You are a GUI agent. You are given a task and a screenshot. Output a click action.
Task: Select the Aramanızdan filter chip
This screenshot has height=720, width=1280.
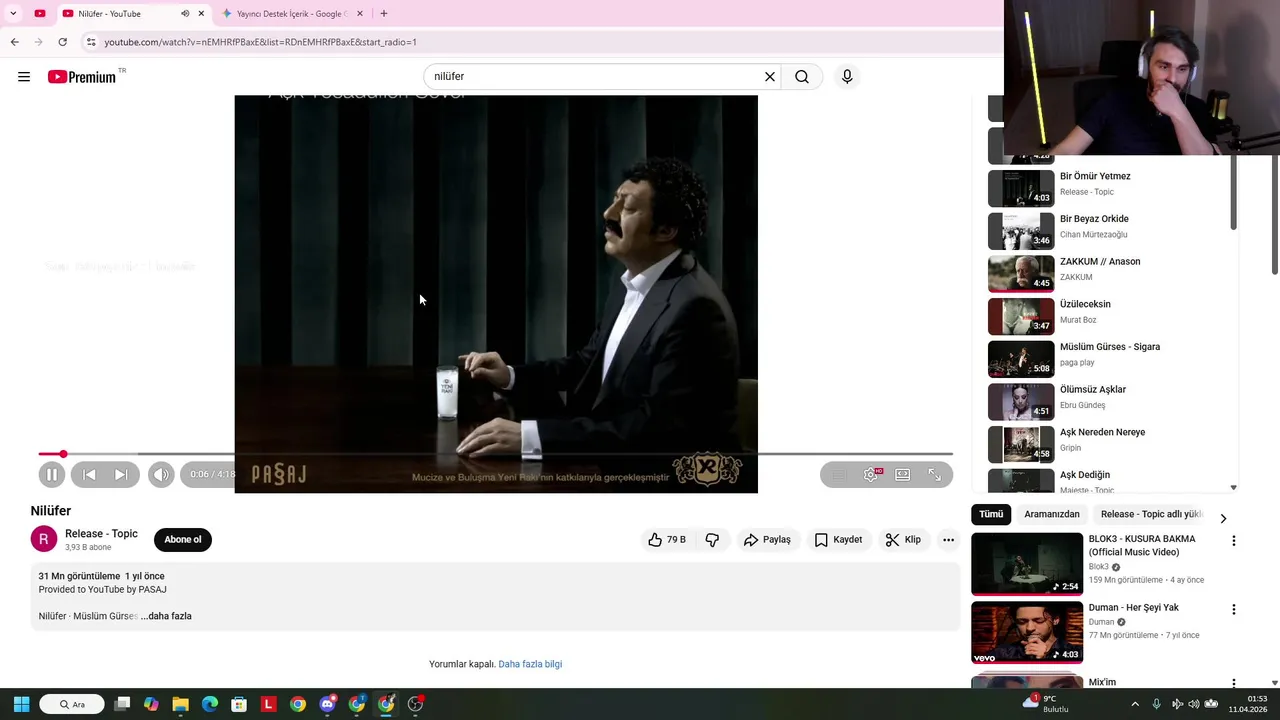1052,514
